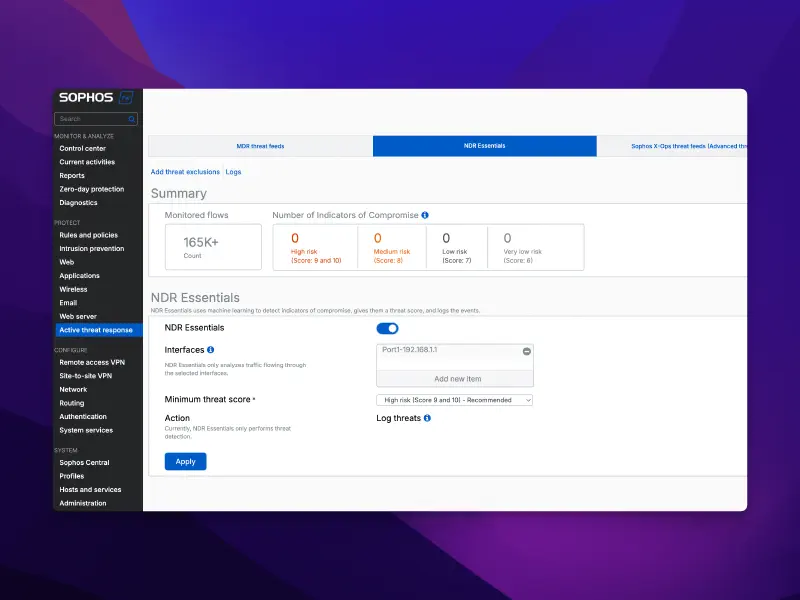Click the search magnifying glass icon
Viewport: 800px width, 600px height.
[131, 118]
